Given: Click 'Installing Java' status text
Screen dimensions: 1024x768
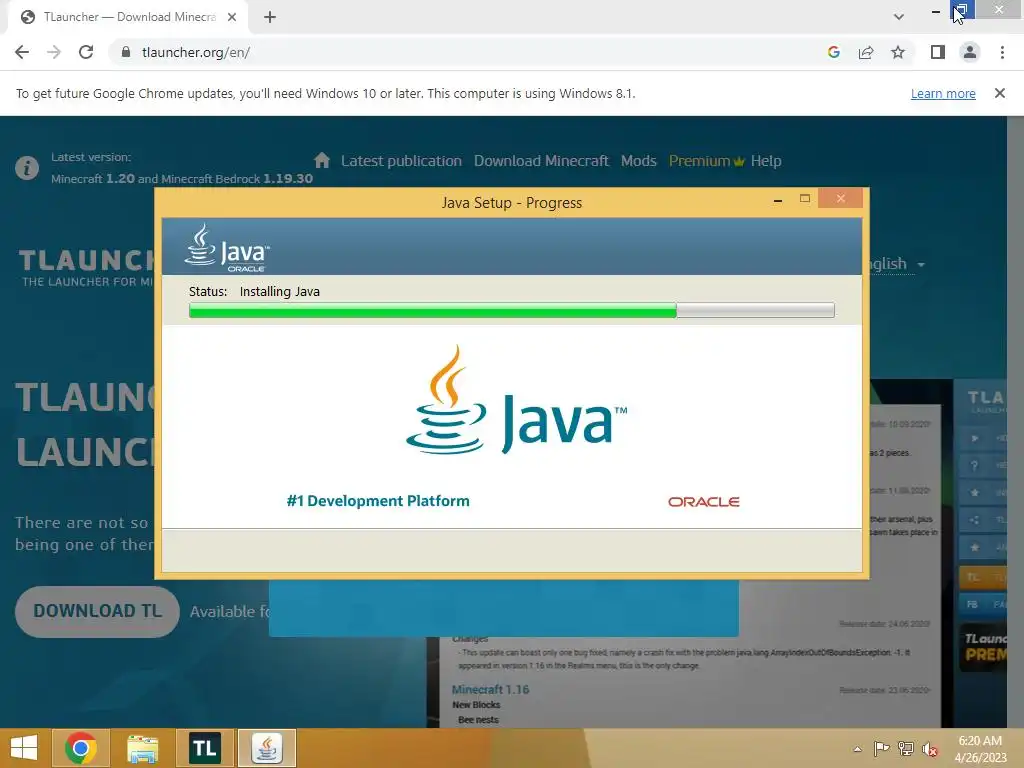Looking at the screenshot, I should (280, 291).
